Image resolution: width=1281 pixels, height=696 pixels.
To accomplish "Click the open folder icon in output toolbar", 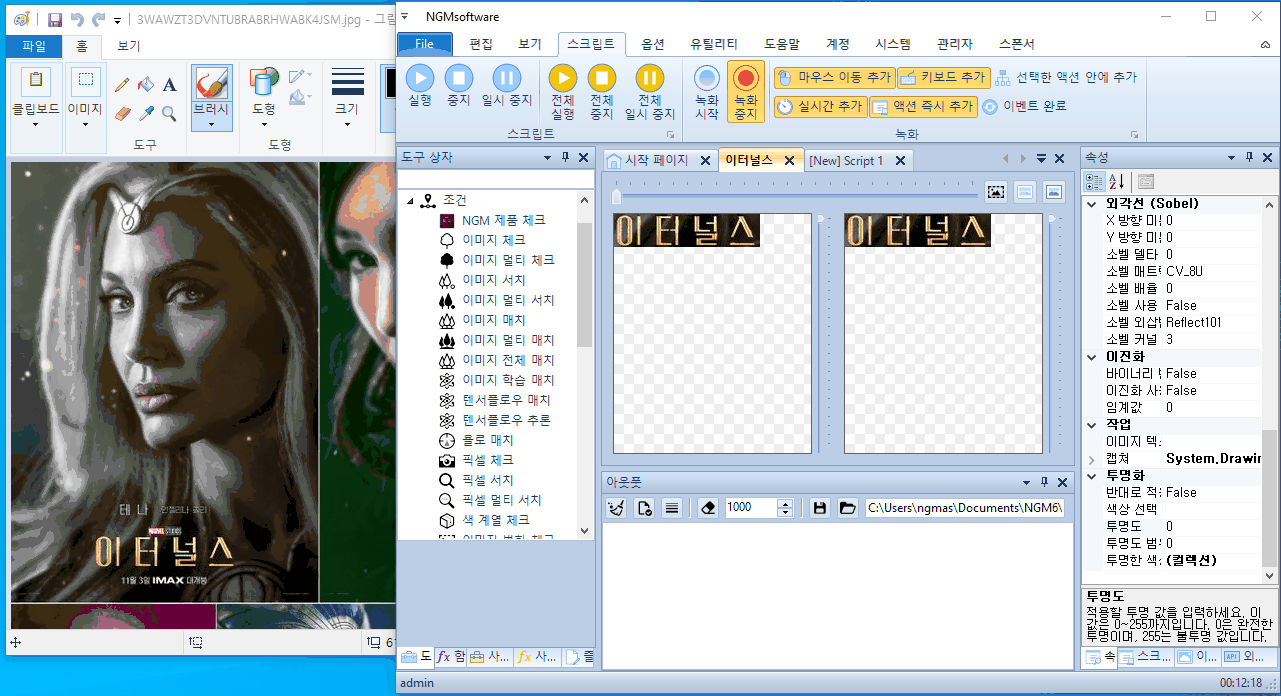I will click(847, 508).
